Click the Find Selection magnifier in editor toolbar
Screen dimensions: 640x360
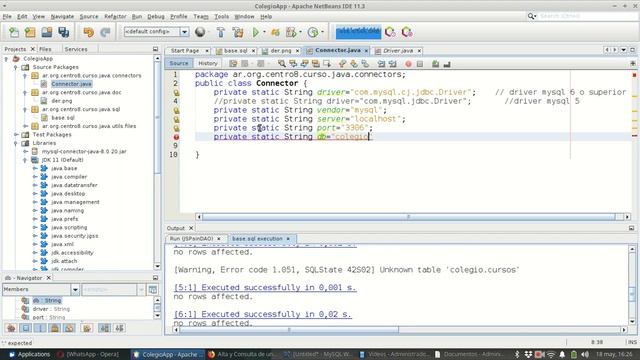click(x=282, y=64)
